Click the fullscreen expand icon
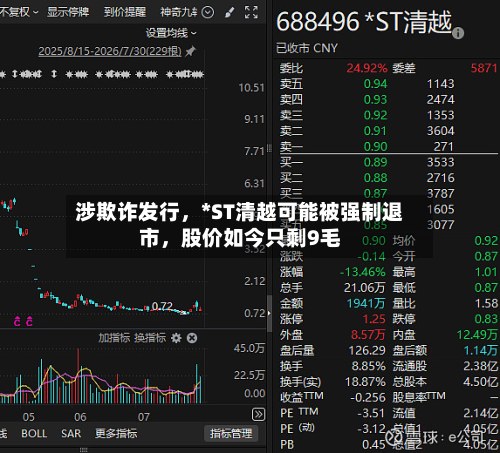Screen dimensions: 500x453 (x=251, y=12)
